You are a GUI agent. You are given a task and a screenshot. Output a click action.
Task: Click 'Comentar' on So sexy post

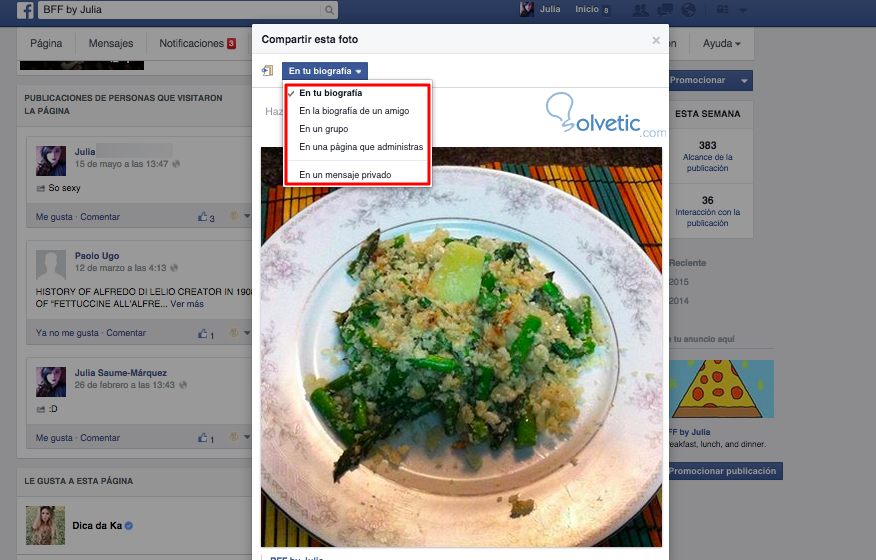click(100, 217)
